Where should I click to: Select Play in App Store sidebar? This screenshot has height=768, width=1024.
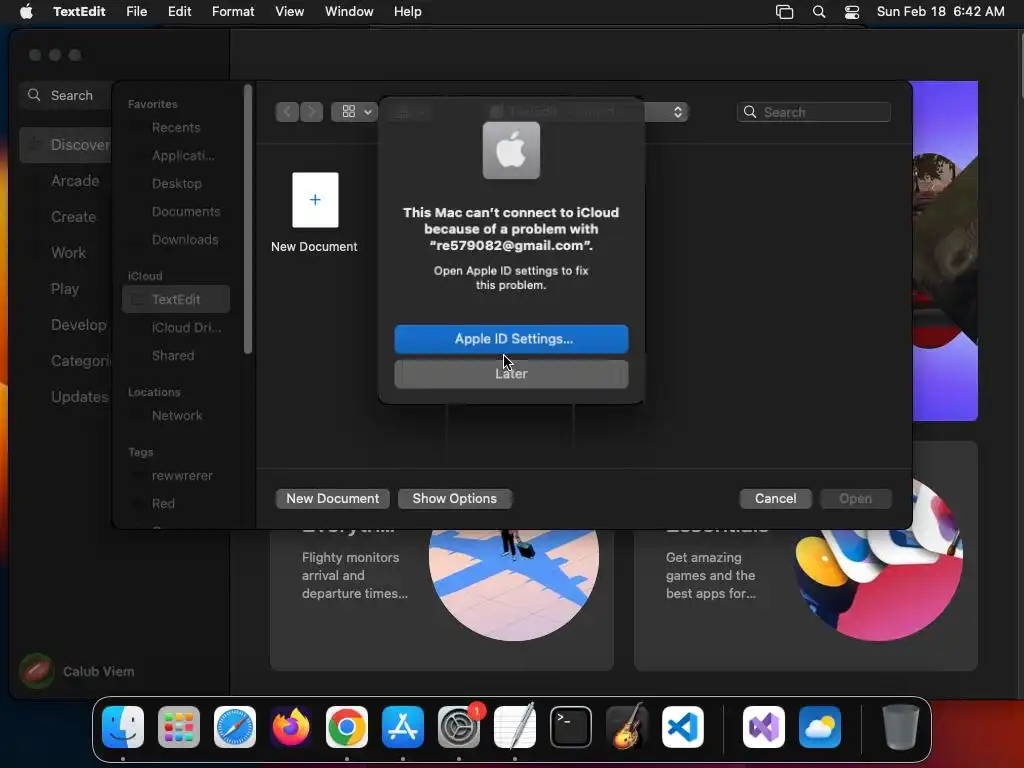pyautogui.click(x=65, y=289)
